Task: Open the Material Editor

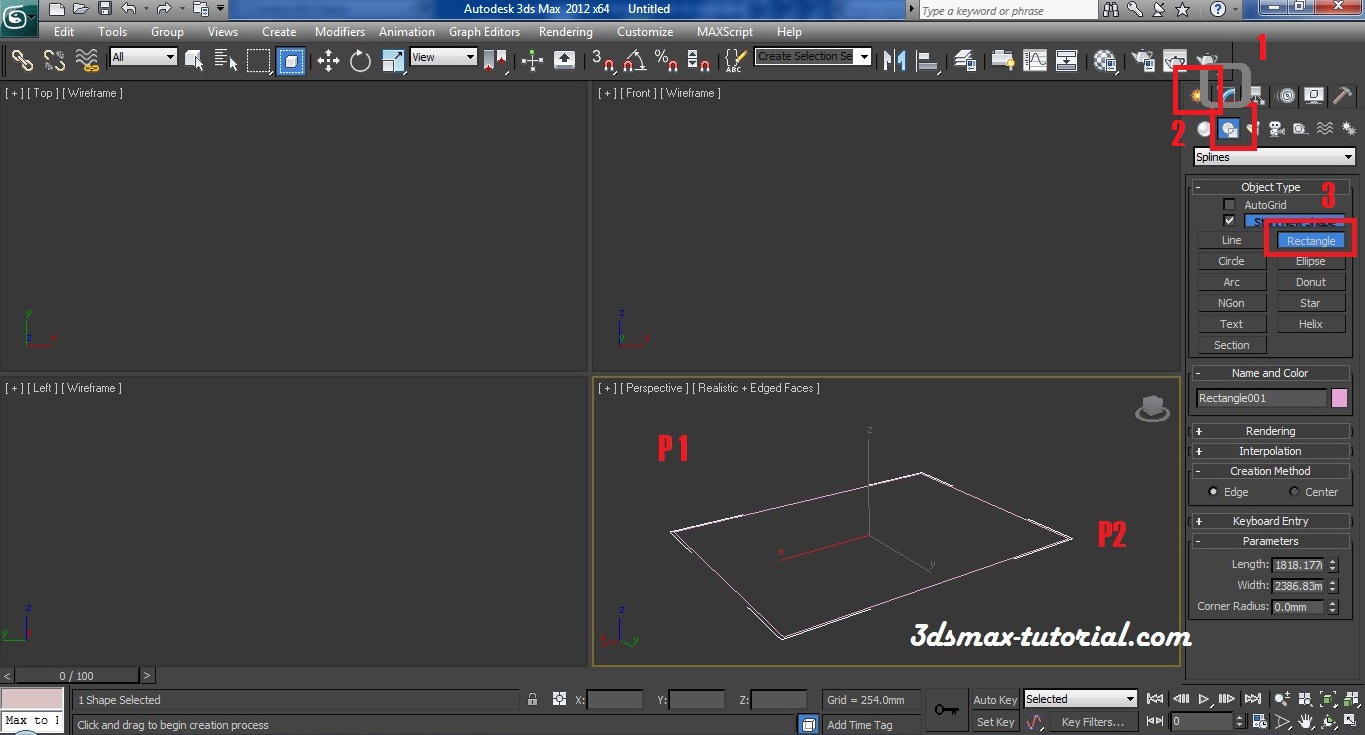Action: (1103, 58)
